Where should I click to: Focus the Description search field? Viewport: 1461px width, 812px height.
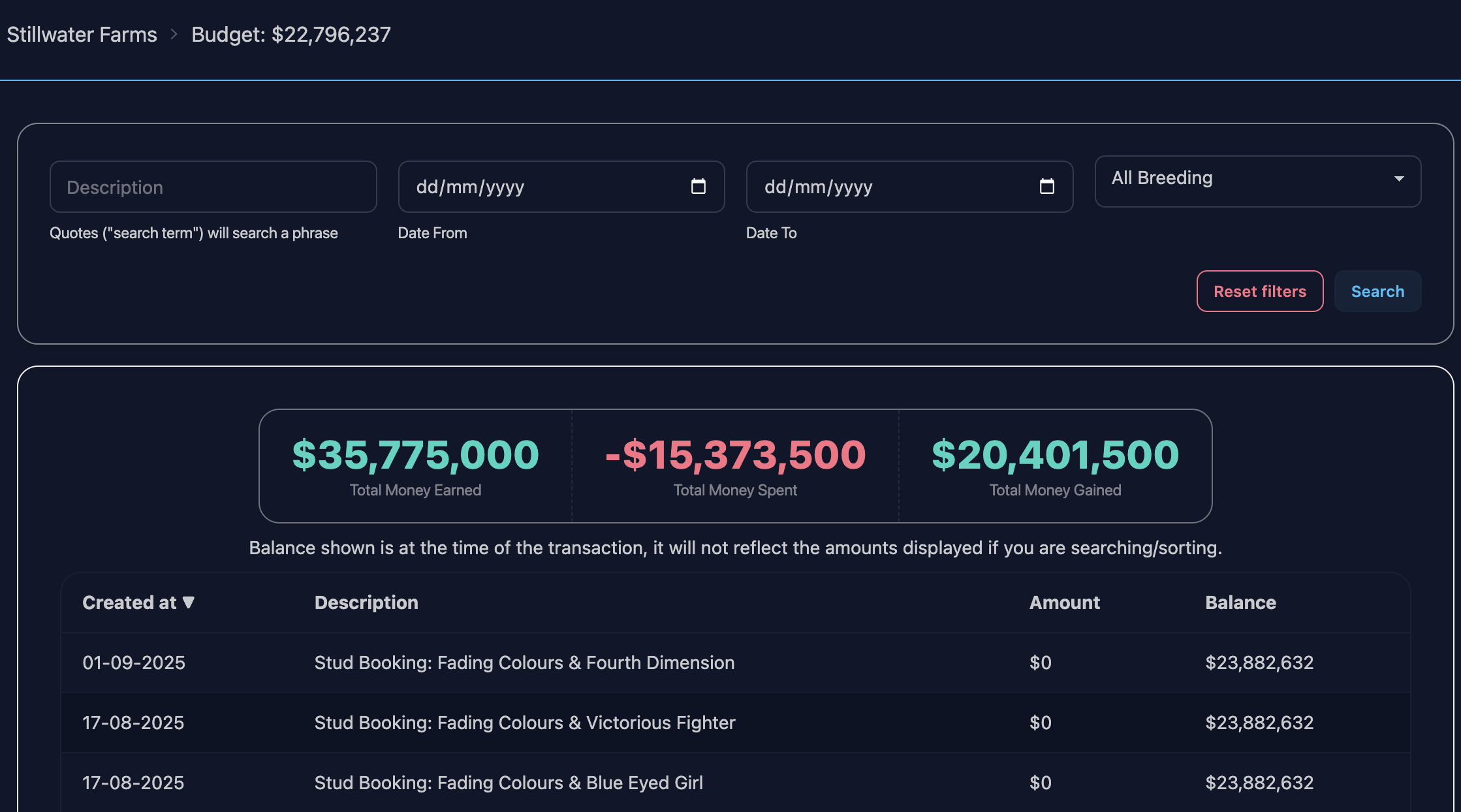(x=213, y=187)
